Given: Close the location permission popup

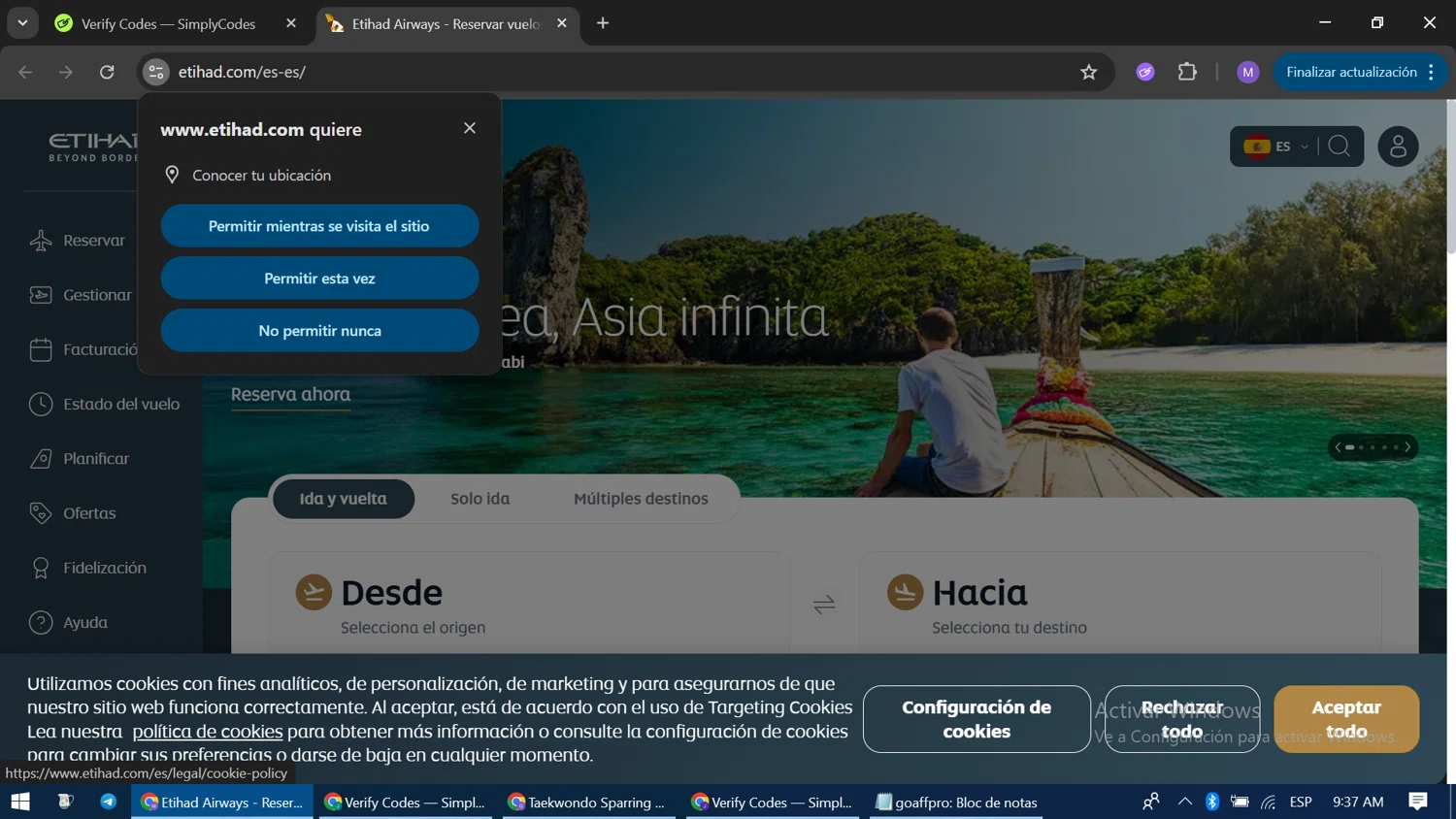Looking at the screenshot, I should pos(470,128).
